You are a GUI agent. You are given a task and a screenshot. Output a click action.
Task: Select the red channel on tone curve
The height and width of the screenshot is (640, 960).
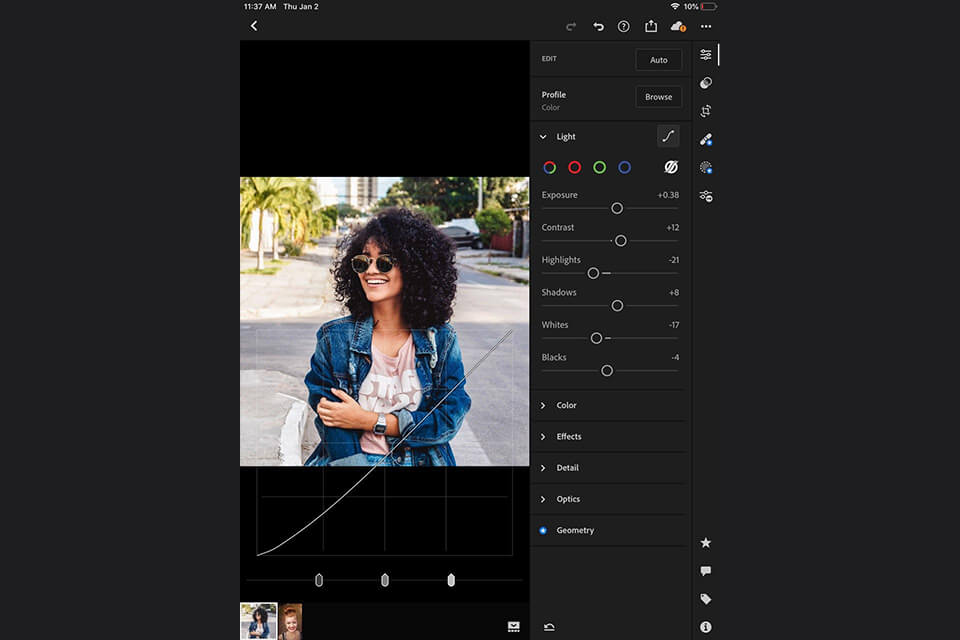tap(573, 167)
